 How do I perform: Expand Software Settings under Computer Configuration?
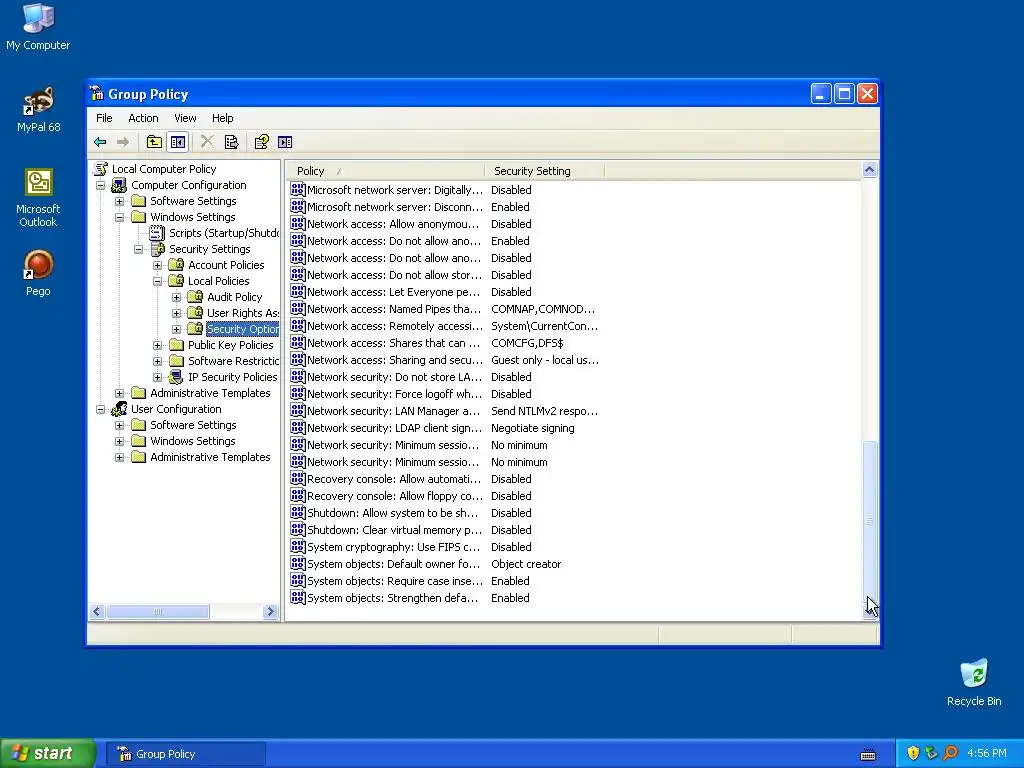coord(120,201)
